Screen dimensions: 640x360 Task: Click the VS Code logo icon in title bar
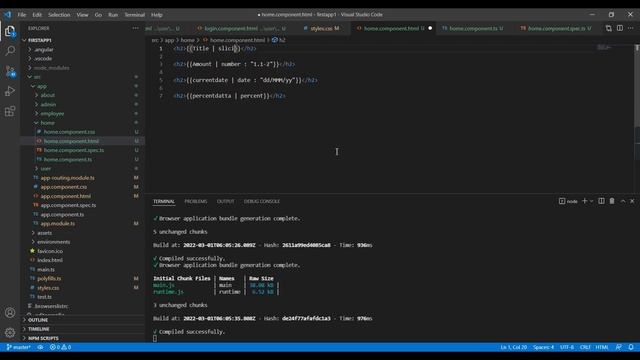tap(8, 15)
